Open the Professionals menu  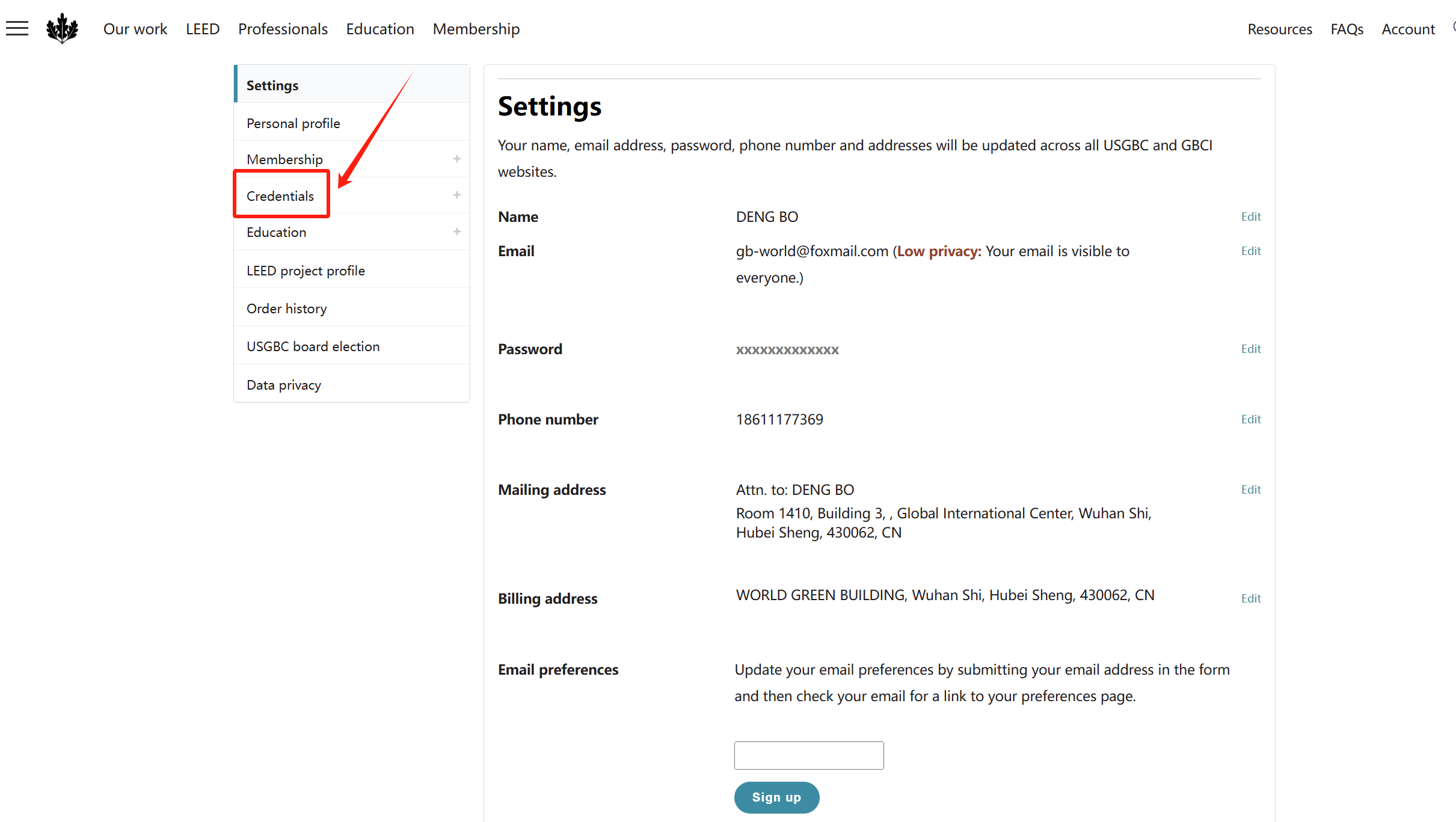[283, 29]
